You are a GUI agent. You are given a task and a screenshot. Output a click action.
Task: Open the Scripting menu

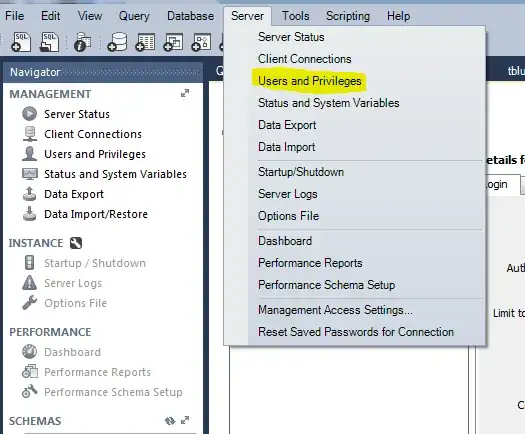(x=348, y=16)
